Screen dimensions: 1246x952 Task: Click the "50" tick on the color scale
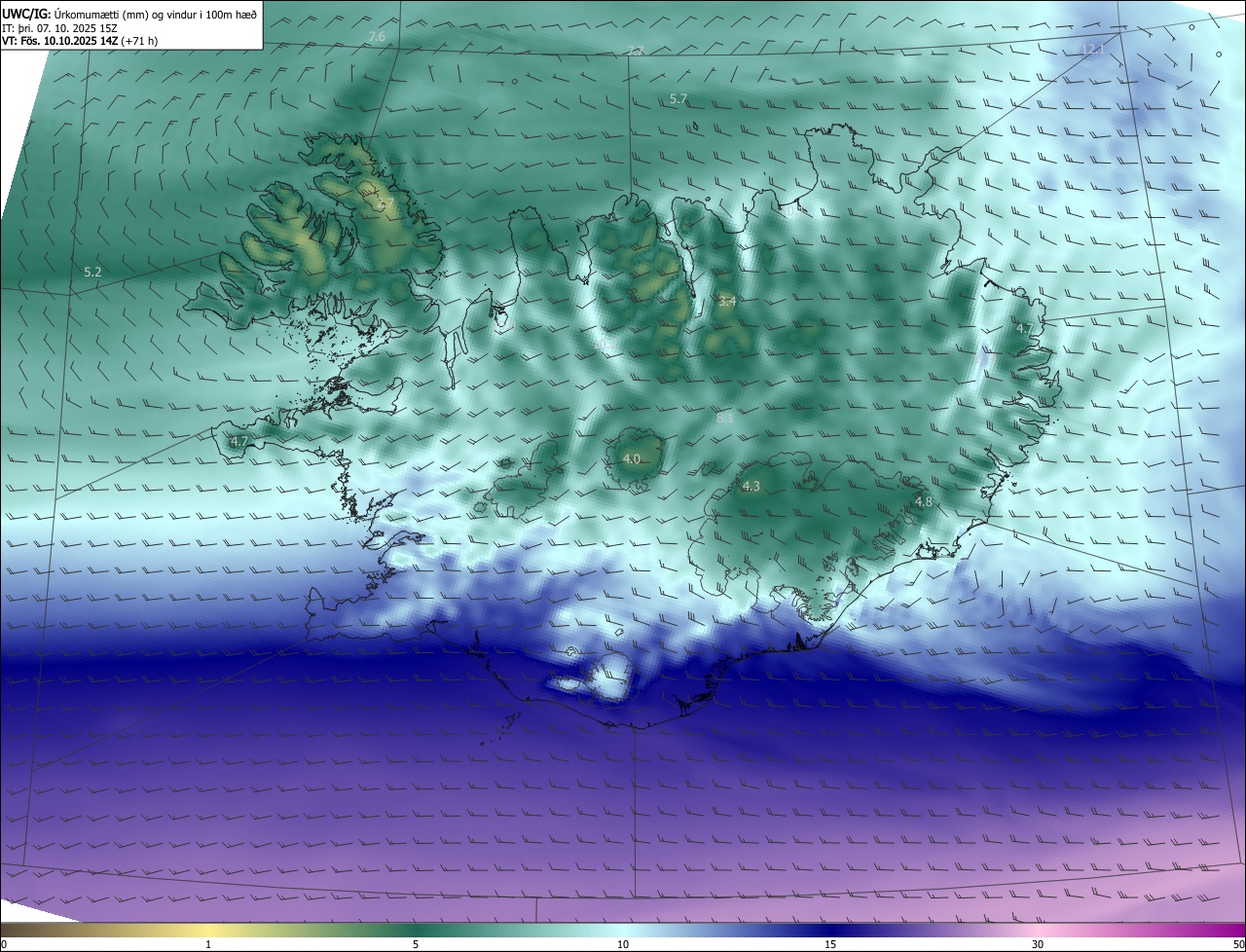pos(1238,944)
